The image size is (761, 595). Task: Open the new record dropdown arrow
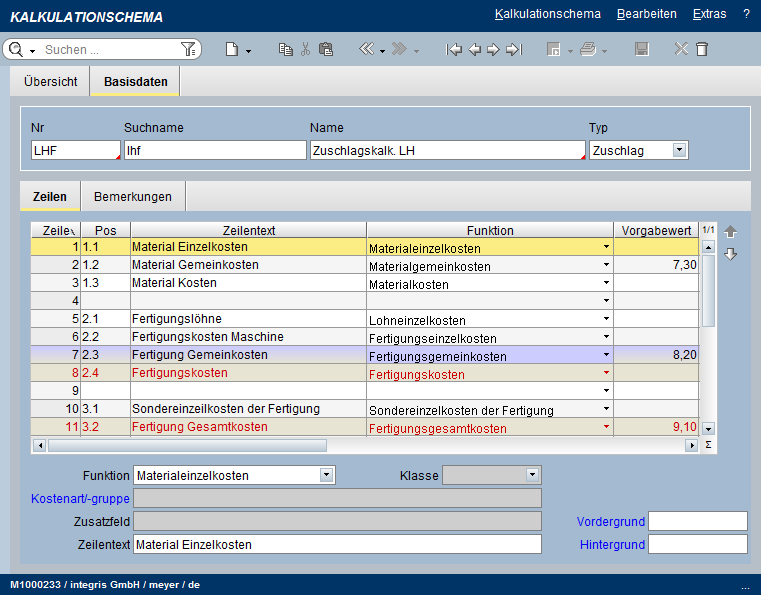click(x=248, y=51)
